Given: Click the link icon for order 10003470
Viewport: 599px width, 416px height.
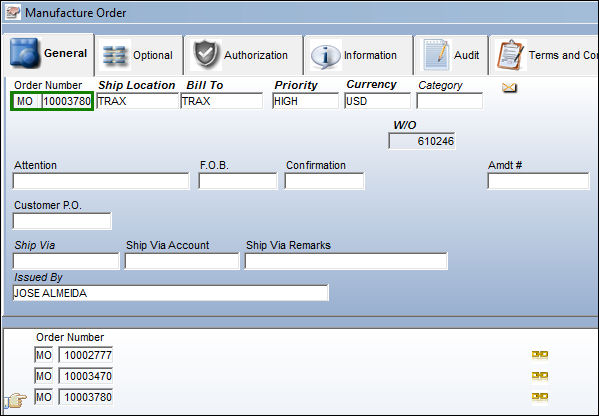Looking at the screenshot, I should (x=540, y=376).
